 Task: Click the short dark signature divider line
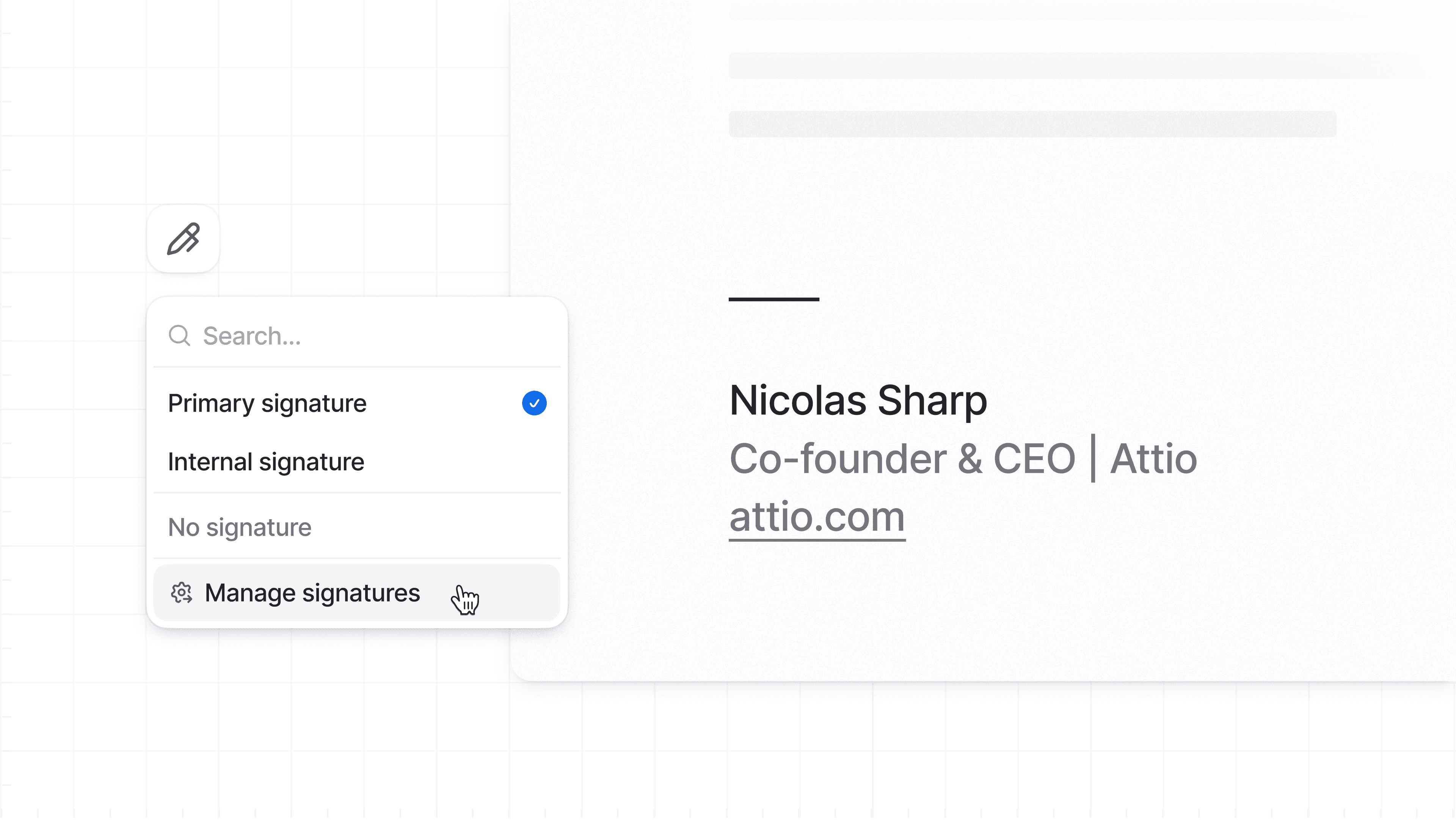(774, 299)
